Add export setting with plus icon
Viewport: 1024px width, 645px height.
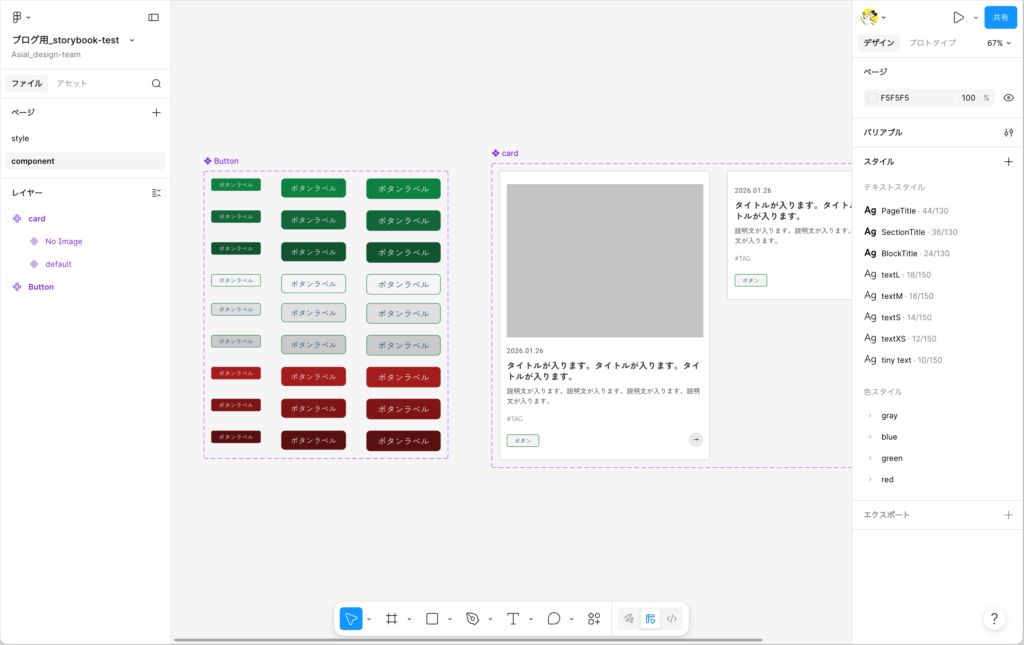(1008, 515)
